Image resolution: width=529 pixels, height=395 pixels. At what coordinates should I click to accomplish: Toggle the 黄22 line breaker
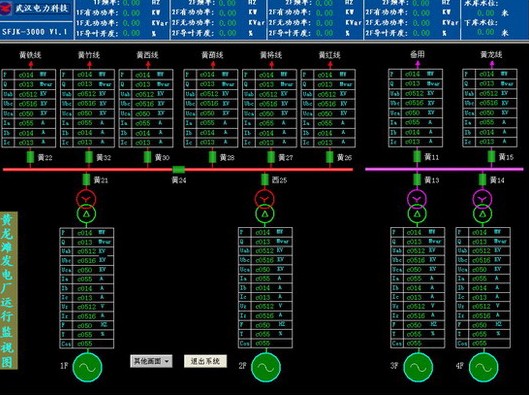(30, 157)
